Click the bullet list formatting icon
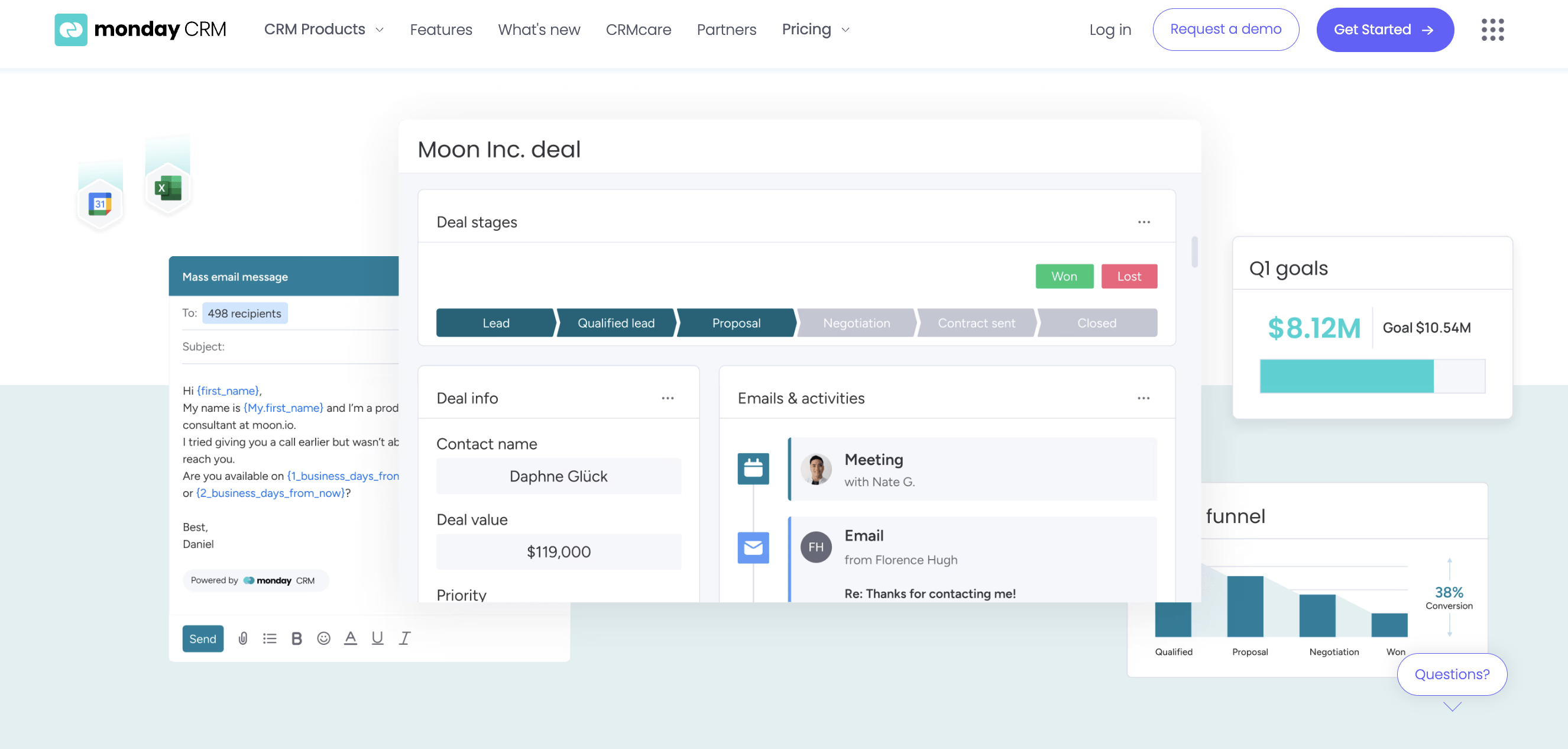1568x749 pixels. [270, 638]
